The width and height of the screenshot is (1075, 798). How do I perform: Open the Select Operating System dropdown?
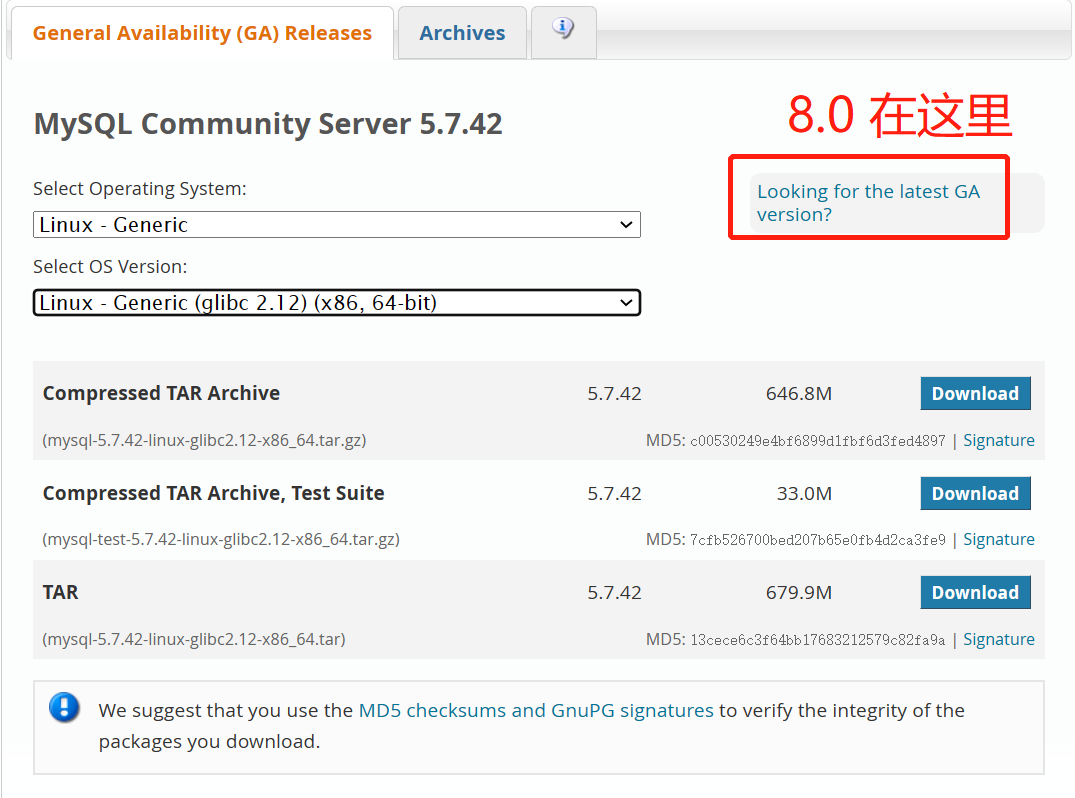click(337, 225)
